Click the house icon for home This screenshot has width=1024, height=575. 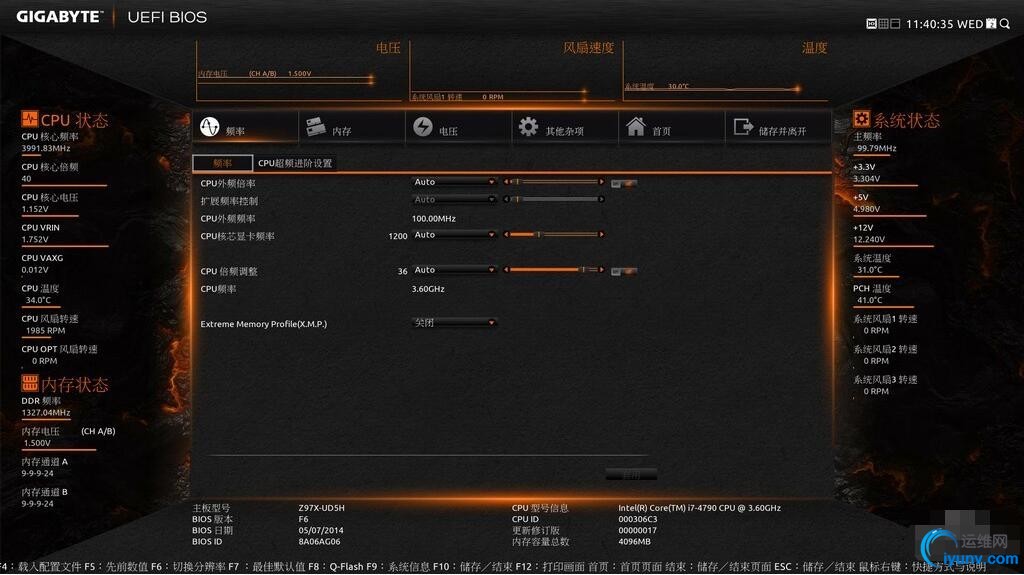click(635, 126)
